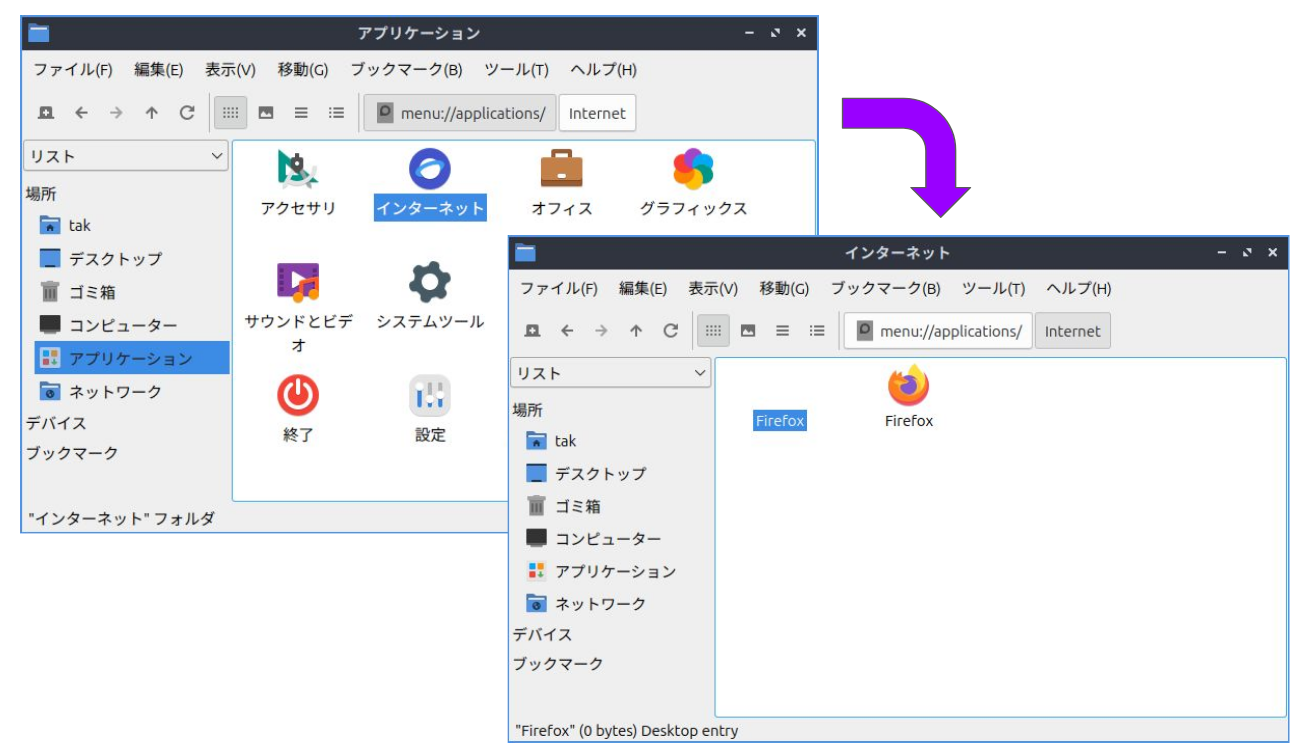Open the サウンドとビデオ category icon

click(x=297, y=283)
